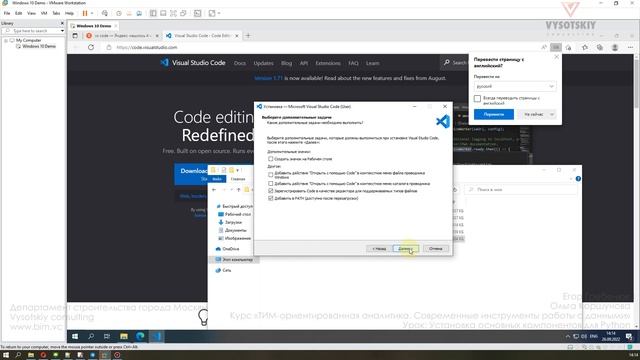This screenshot has width=640, height=360.
Task: Open the VMware Tabs menu
Action: [56, 13]
